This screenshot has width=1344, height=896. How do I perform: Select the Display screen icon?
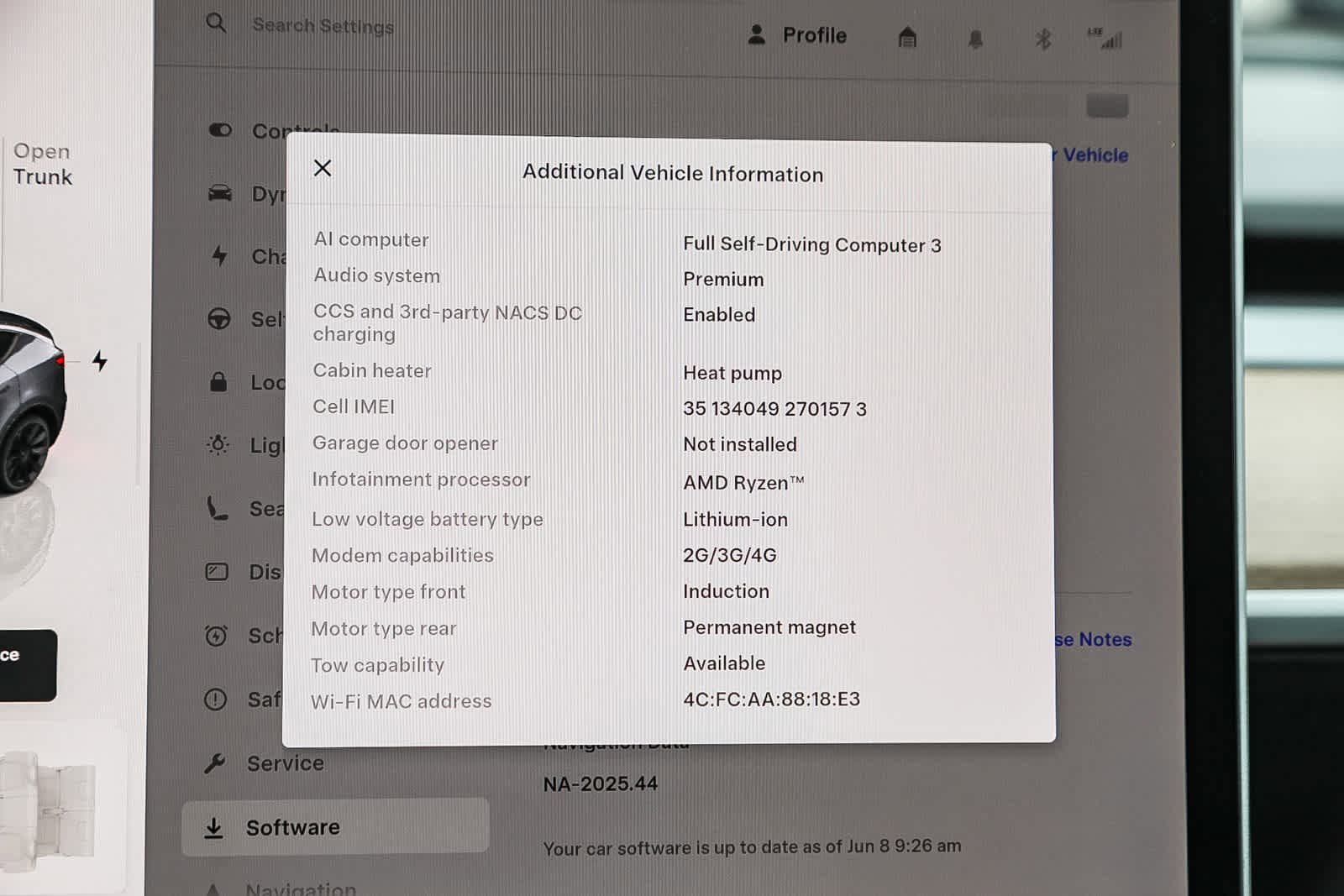(x=217, y=572)
